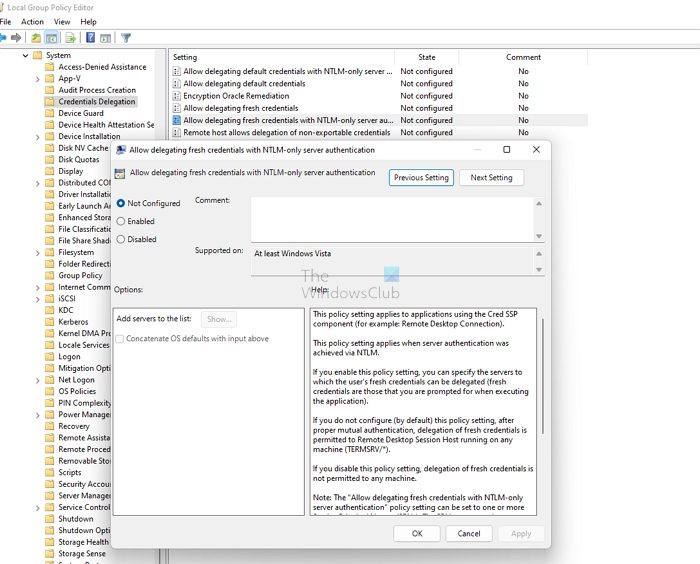
Task: Click the Cancel button
Action: [x=469, y=534]
